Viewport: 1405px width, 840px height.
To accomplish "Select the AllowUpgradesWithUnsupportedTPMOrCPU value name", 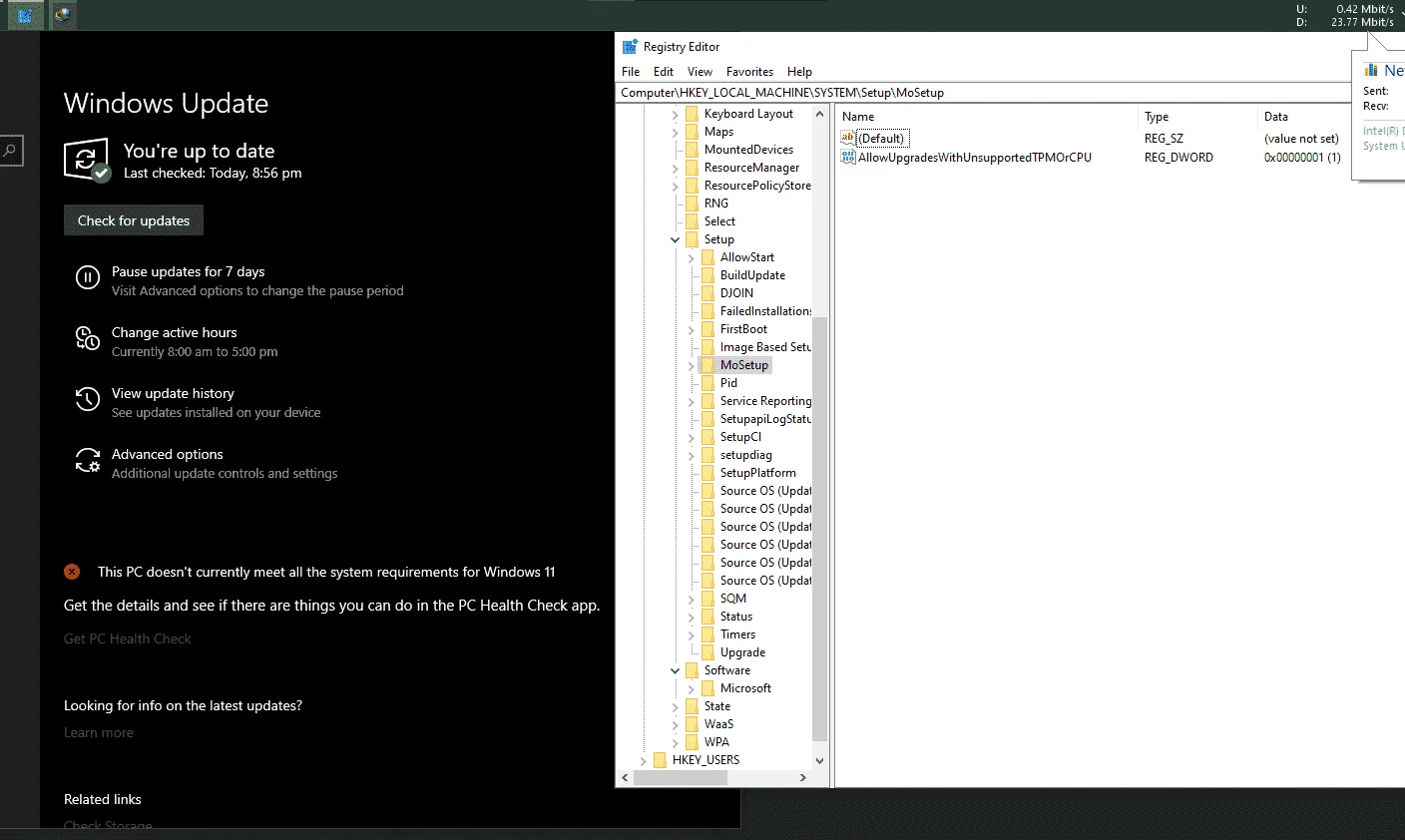I will click(975, 158).
